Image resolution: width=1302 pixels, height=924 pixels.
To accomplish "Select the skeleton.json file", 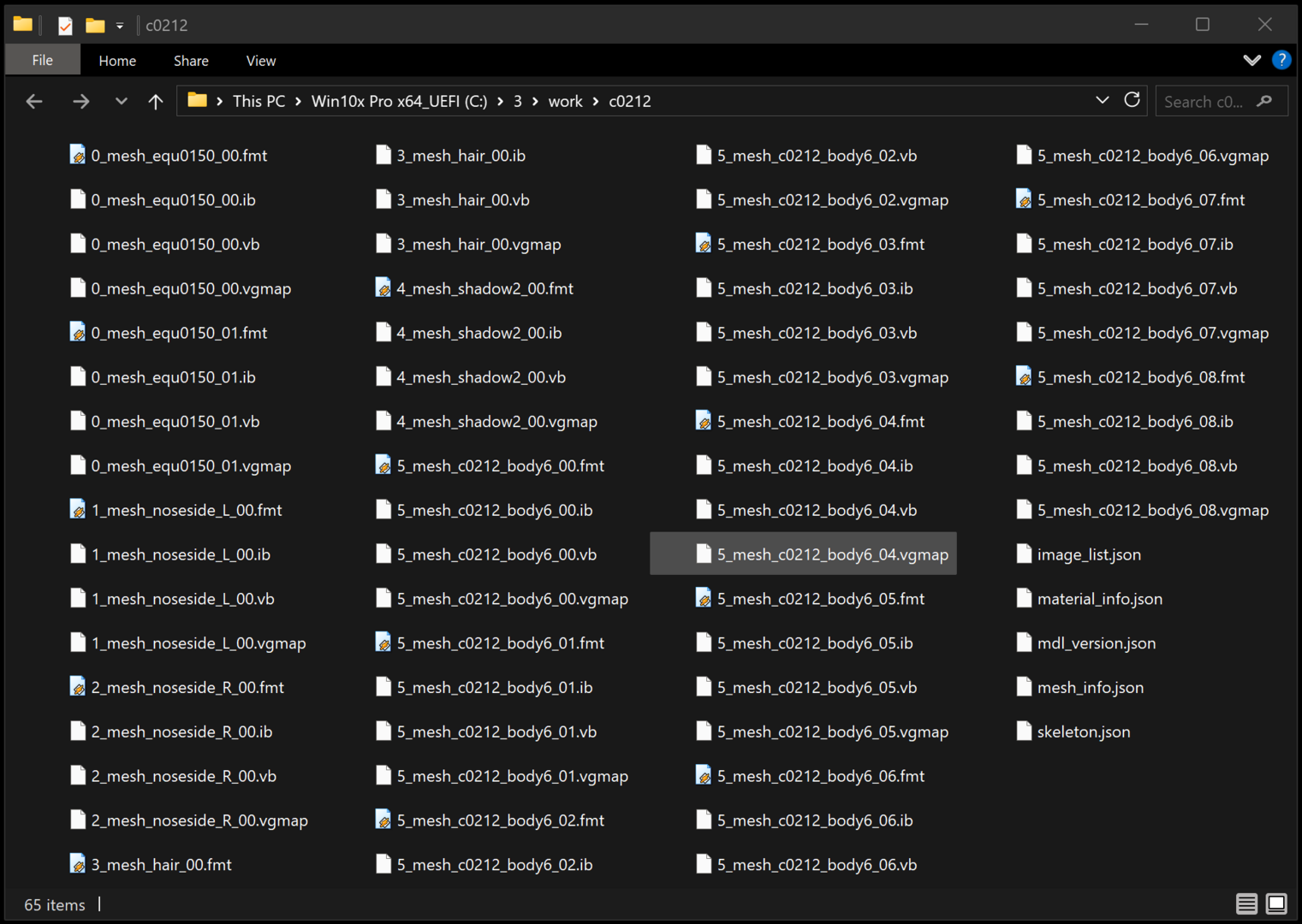I will coord(1083,731).
